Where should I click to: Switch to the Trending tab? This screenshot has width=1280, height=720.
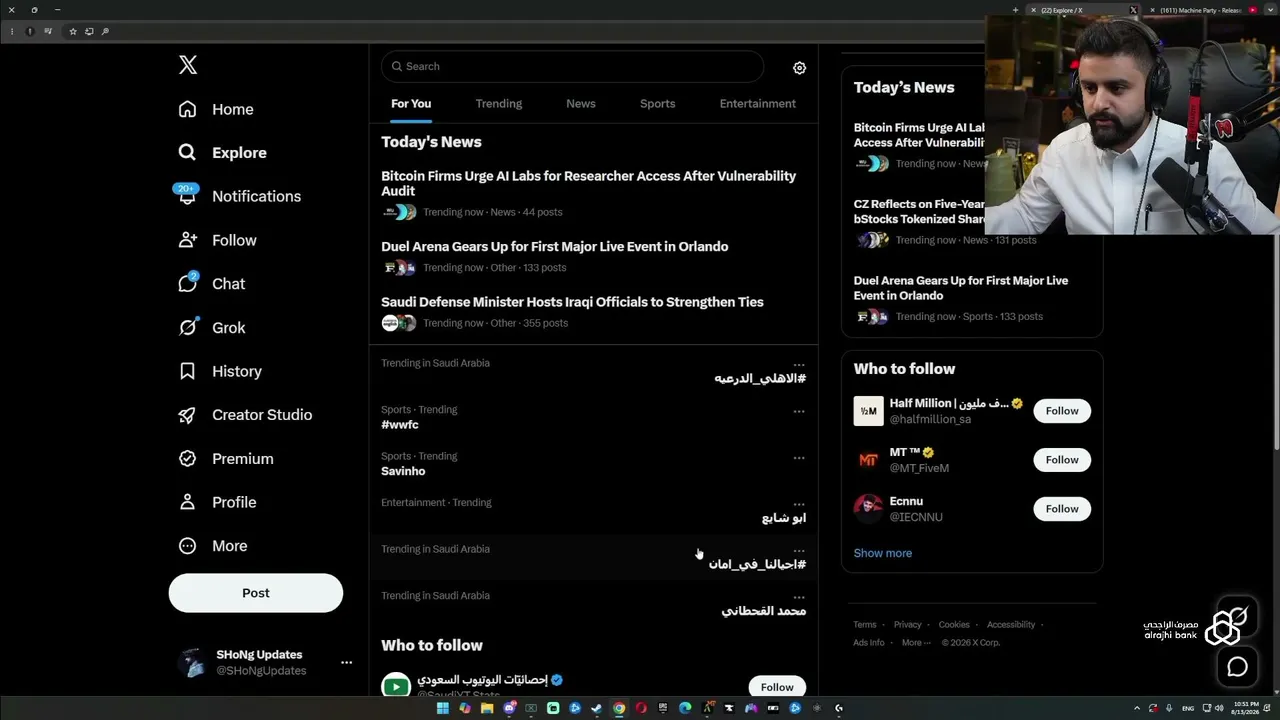pos(499,104)
